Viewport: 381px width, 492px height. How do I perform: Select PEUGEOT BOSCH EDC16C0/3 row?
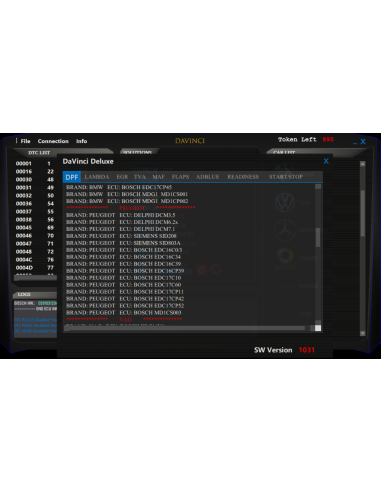pos(124,250)
